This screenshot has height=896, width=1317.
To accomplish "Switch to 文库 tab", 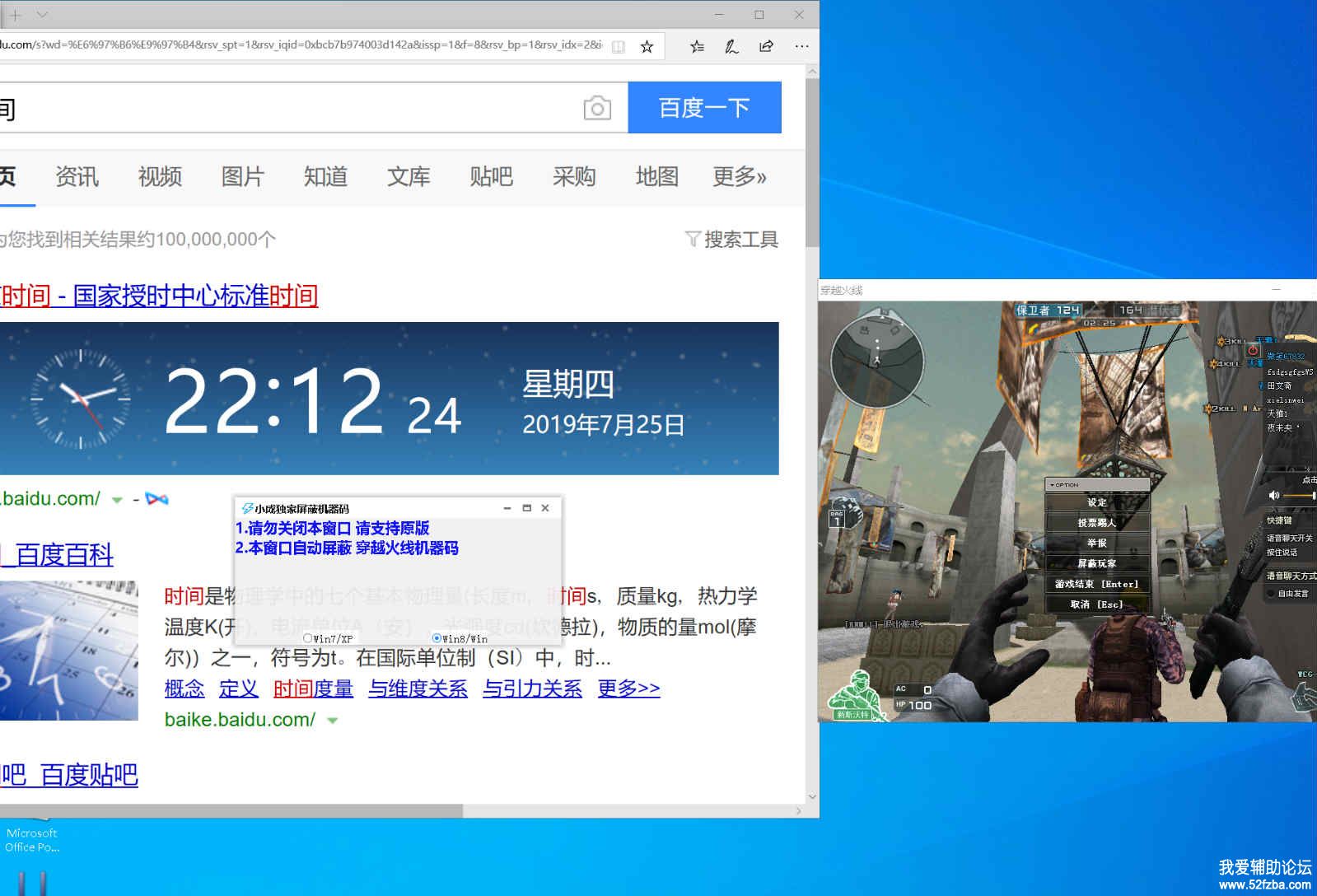I will 409,176.
